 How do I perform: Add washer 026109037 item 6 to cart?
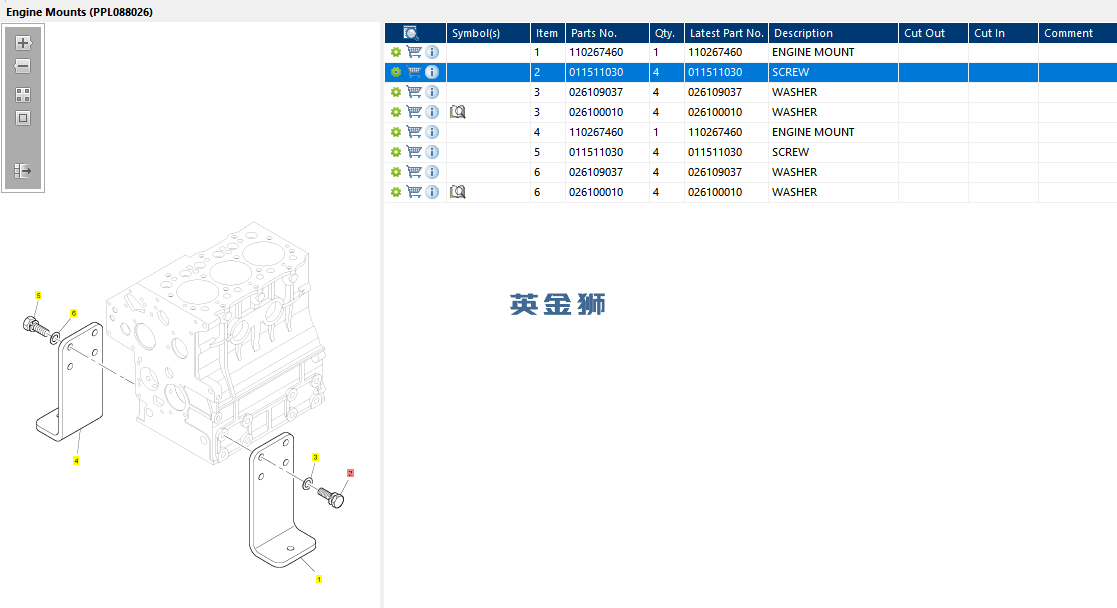tap(414, 172)
